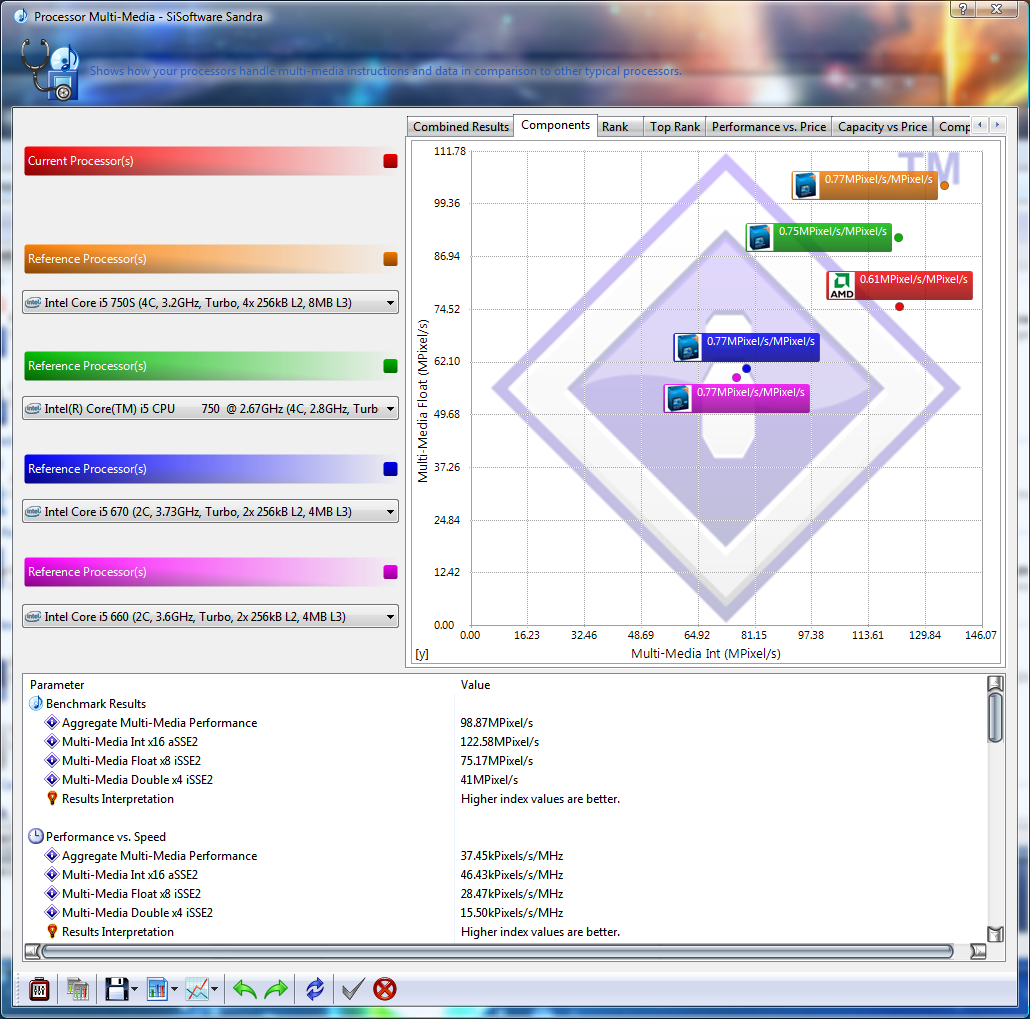Click the vertical scrollbar thumb in results list

(x=995, y=717)
